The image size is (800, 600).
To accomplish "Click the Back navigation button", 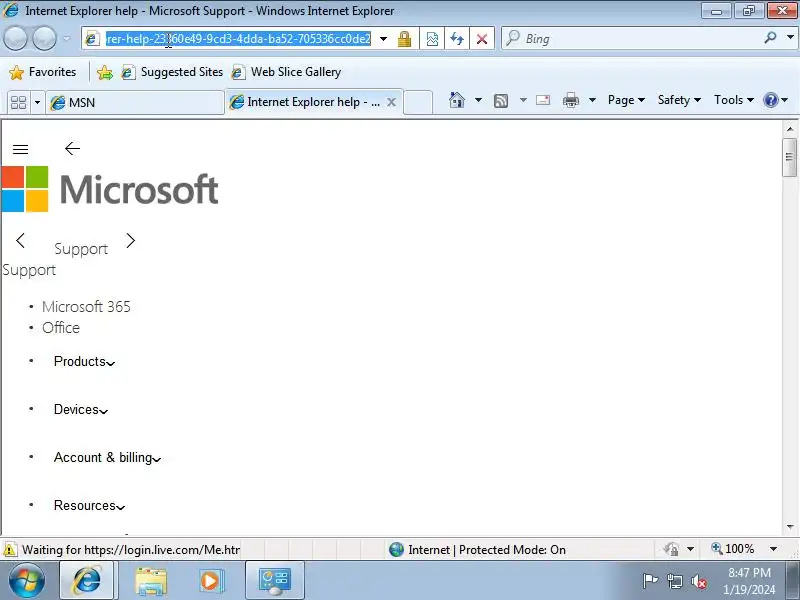I will [15, 38].
